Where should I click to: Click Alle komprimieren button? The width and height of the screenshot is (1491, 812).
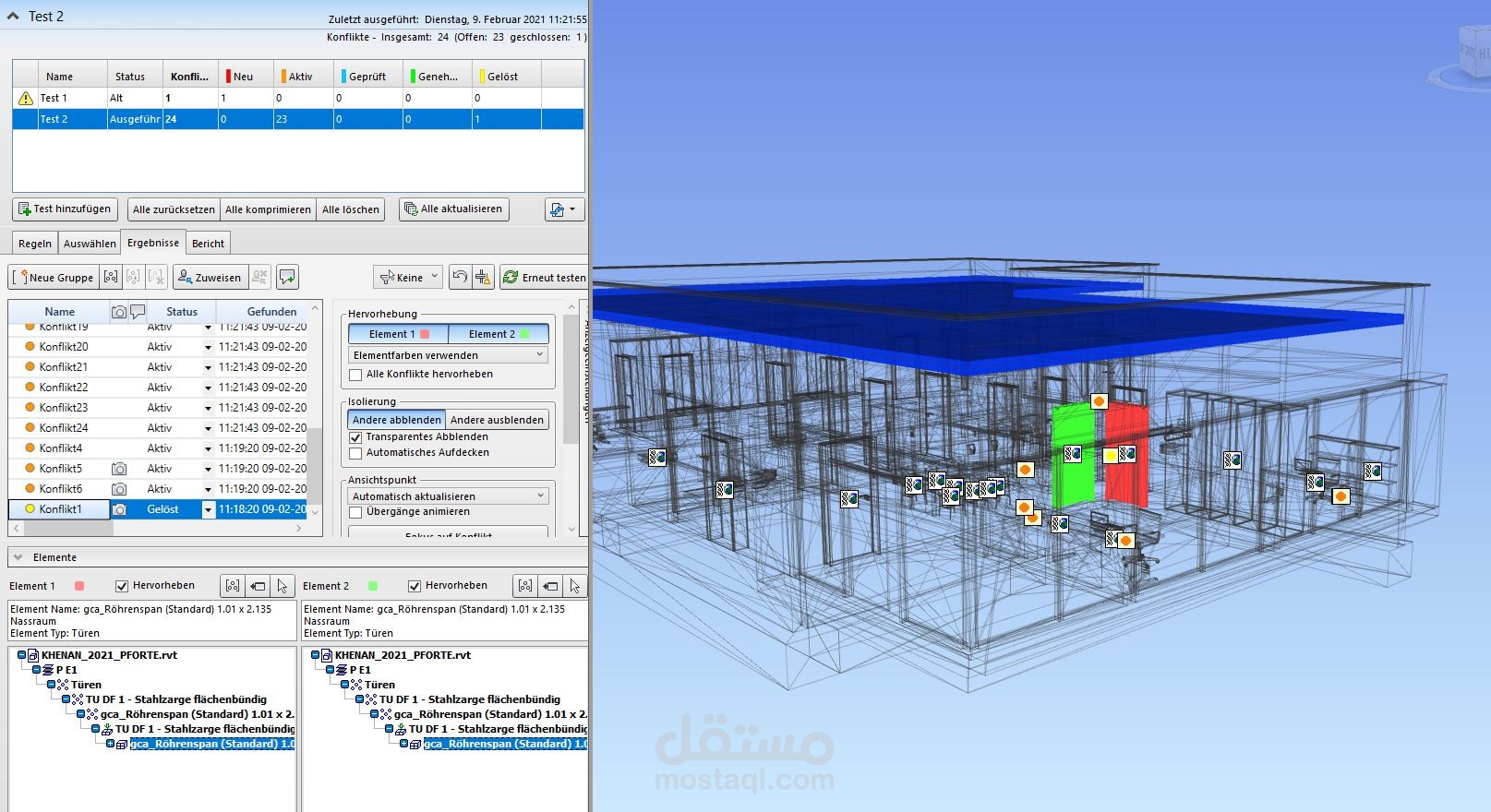coord(268,209)
